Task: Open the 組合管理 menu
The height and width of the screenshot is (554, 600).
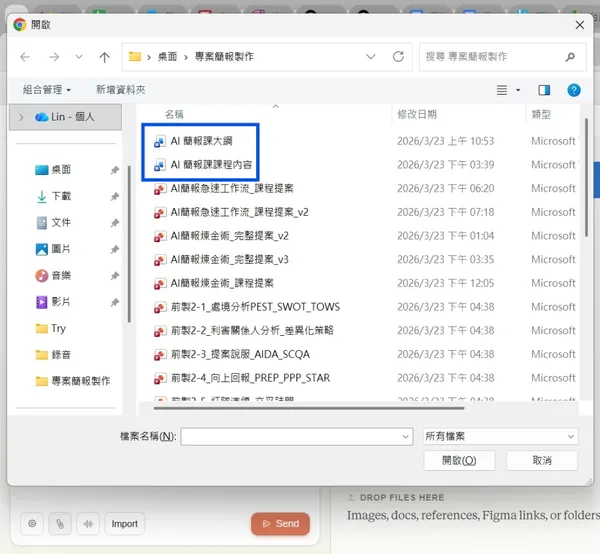Action: (x=47, y=90)
